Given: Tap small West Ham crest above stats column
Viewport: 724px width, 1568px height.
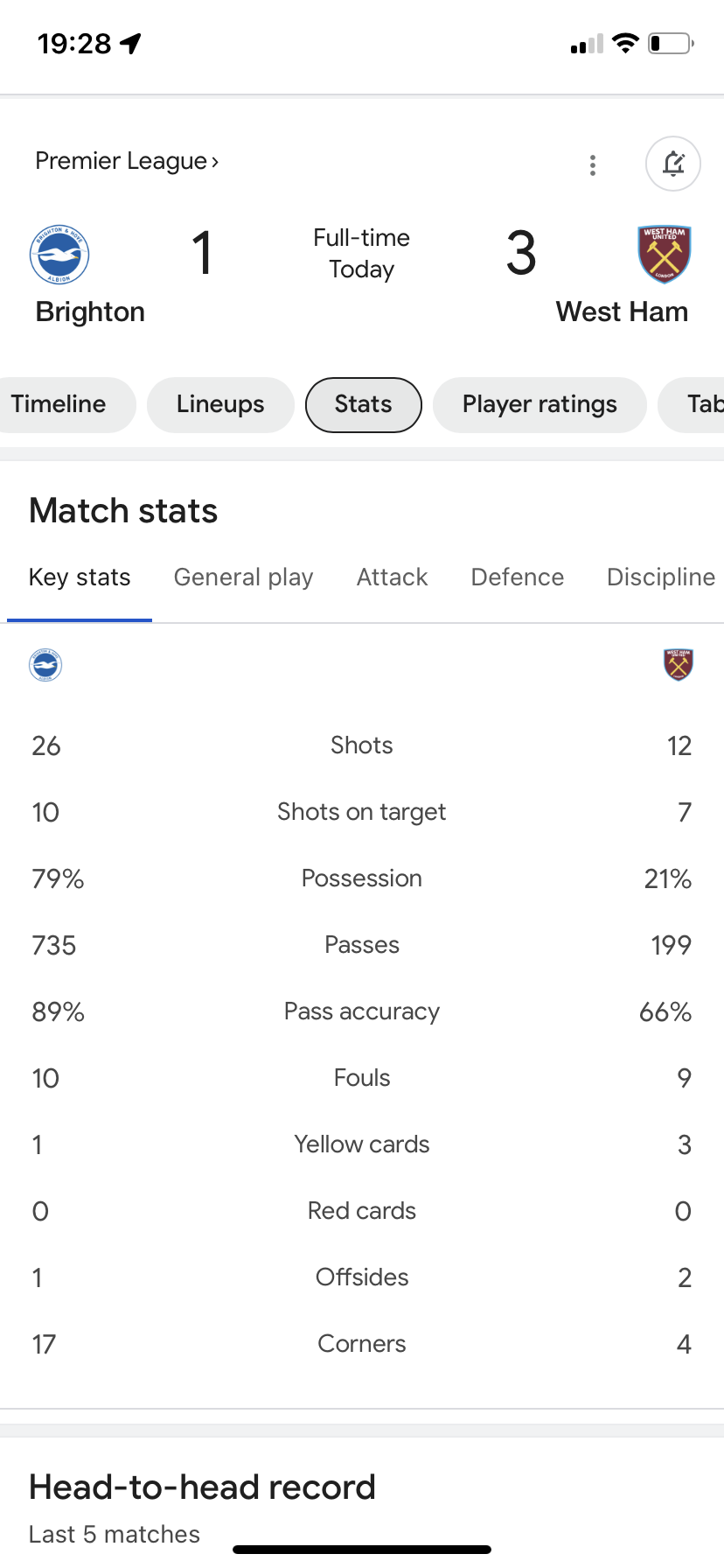Looking at the screenshot, I should (x=678, y=665).
